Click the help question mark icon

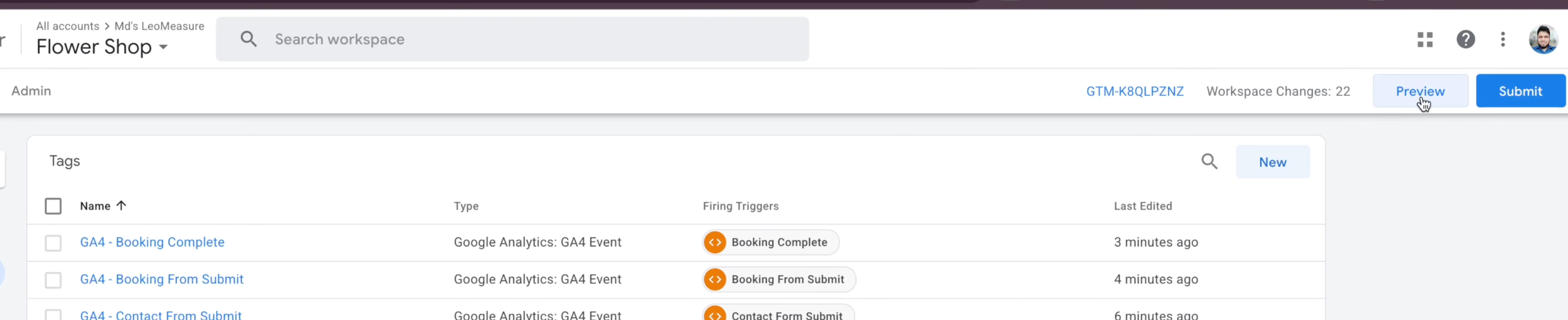[1465, 39]
